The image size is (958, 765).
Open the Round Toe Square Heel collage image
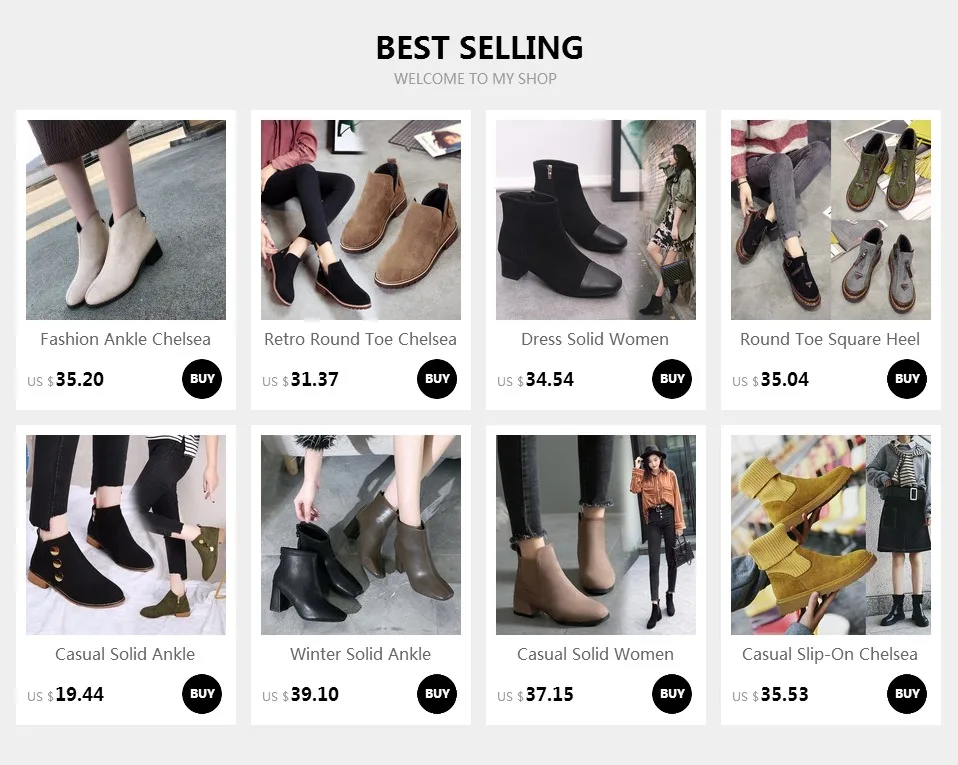click(x=831, y=220)
